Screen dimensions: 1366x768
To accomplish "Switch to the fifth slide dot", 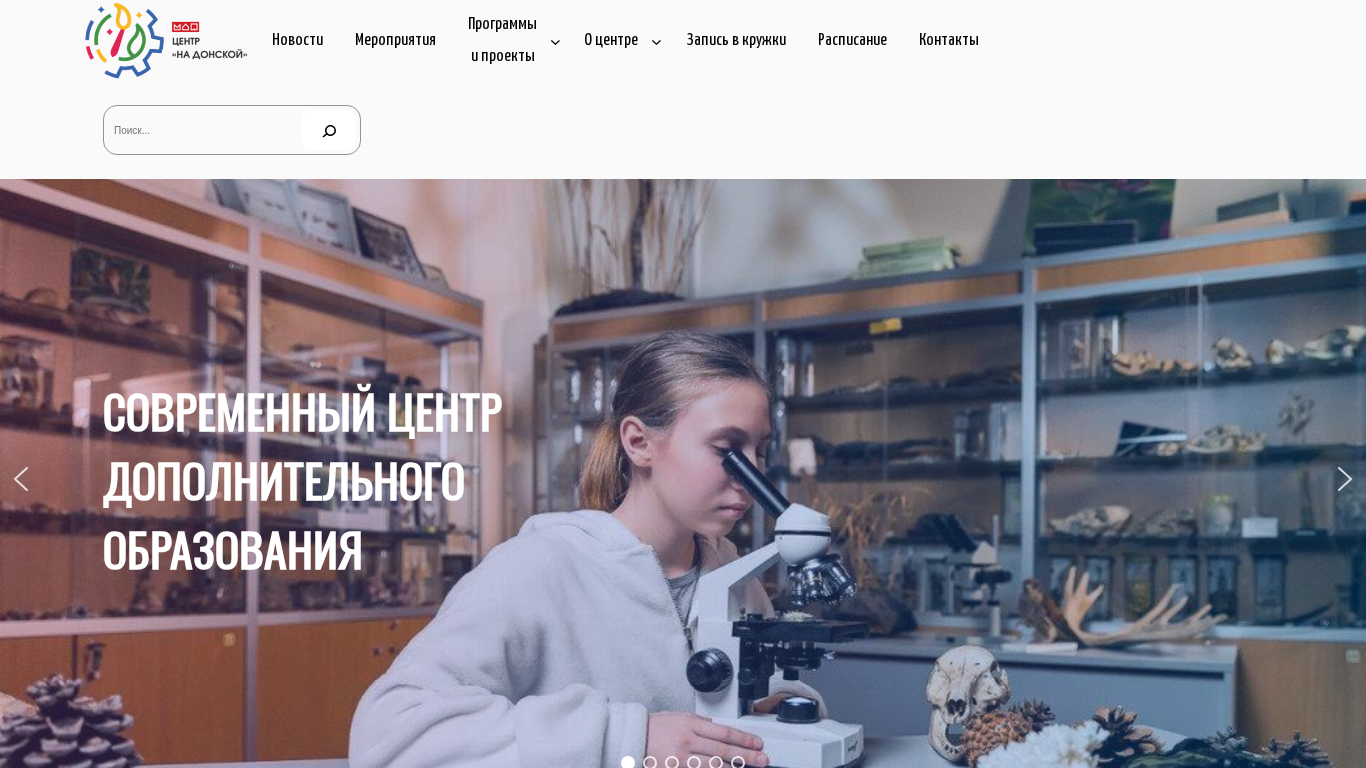I will [716, 762].
